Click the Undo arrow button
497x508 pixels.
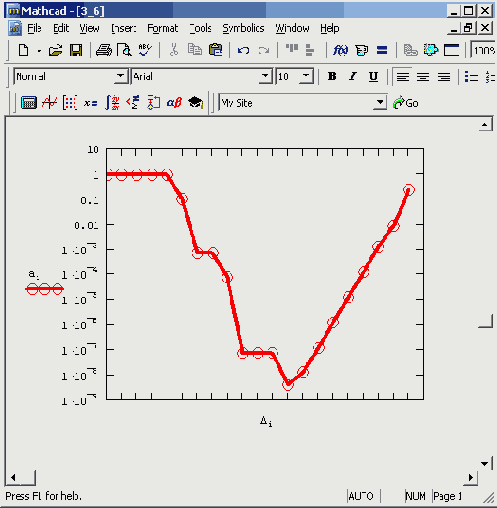pyautogui.click(x=243, y=50)
